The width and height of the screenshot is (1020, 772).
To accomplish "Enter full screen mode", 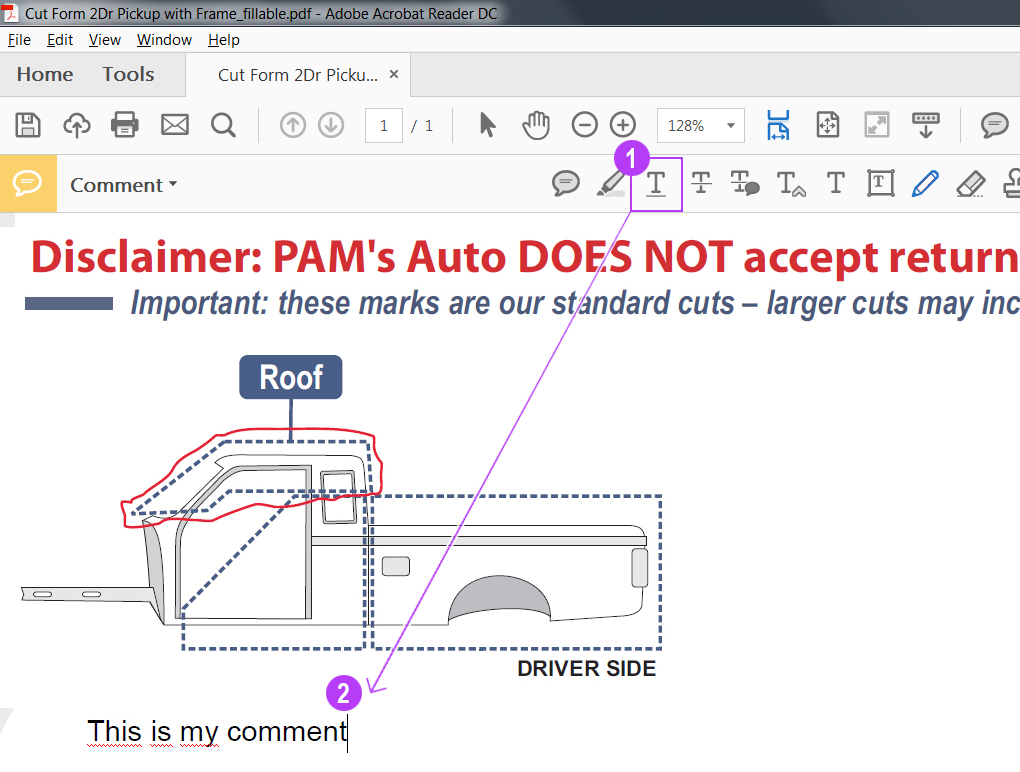I will [876, 125].
